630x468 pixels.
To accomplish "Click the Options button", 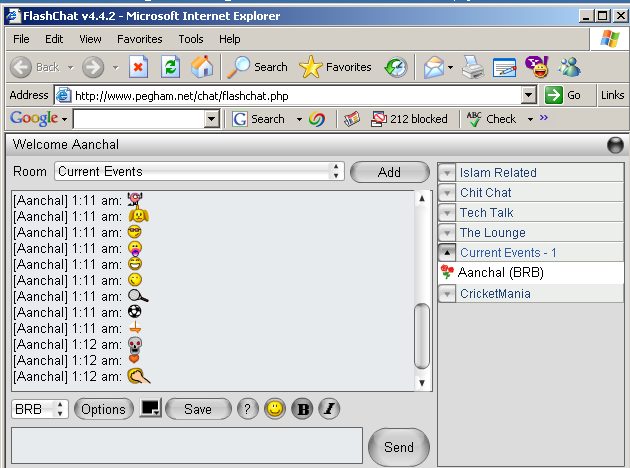I will point(104,409).
